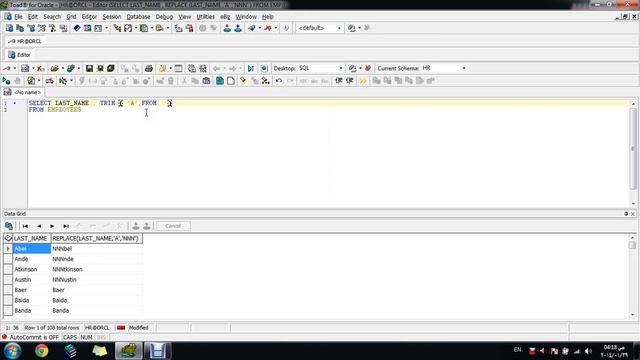Click the new connection plug icon
Screen dimensions: 640x360
(251, 28)
